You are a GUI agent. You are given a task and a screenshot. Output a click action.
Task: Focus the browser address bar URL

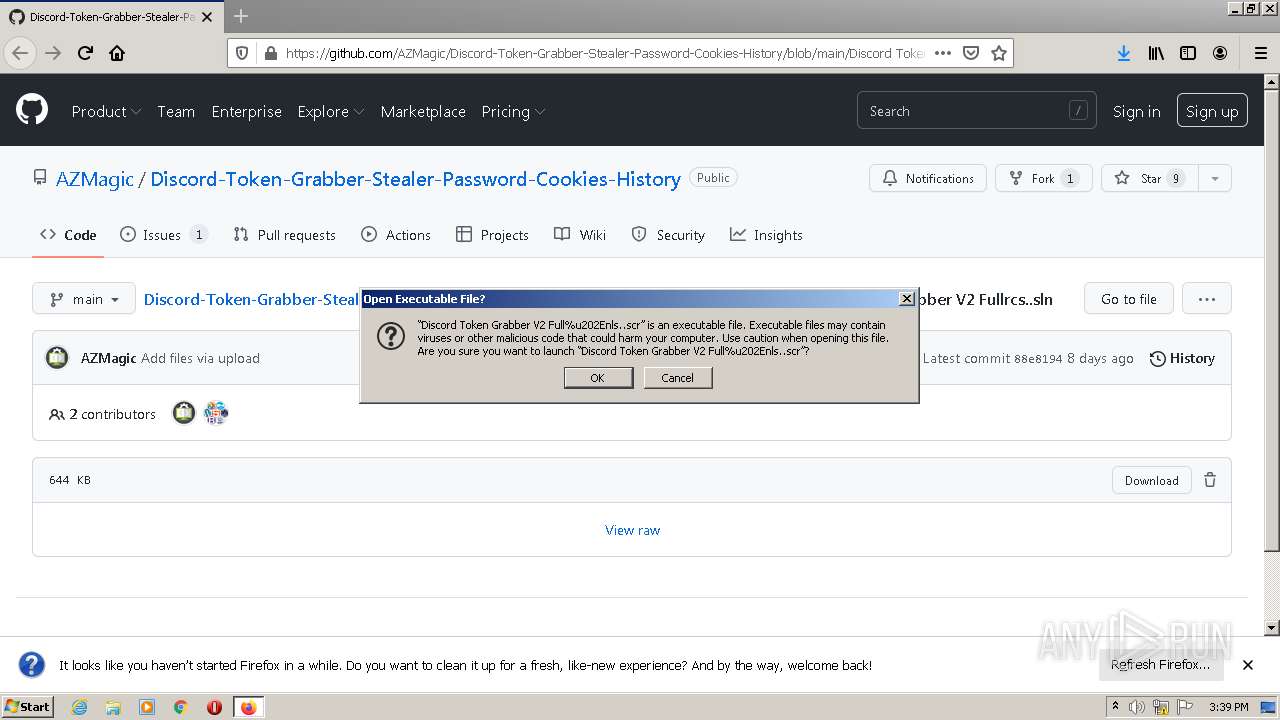point(604,53)
